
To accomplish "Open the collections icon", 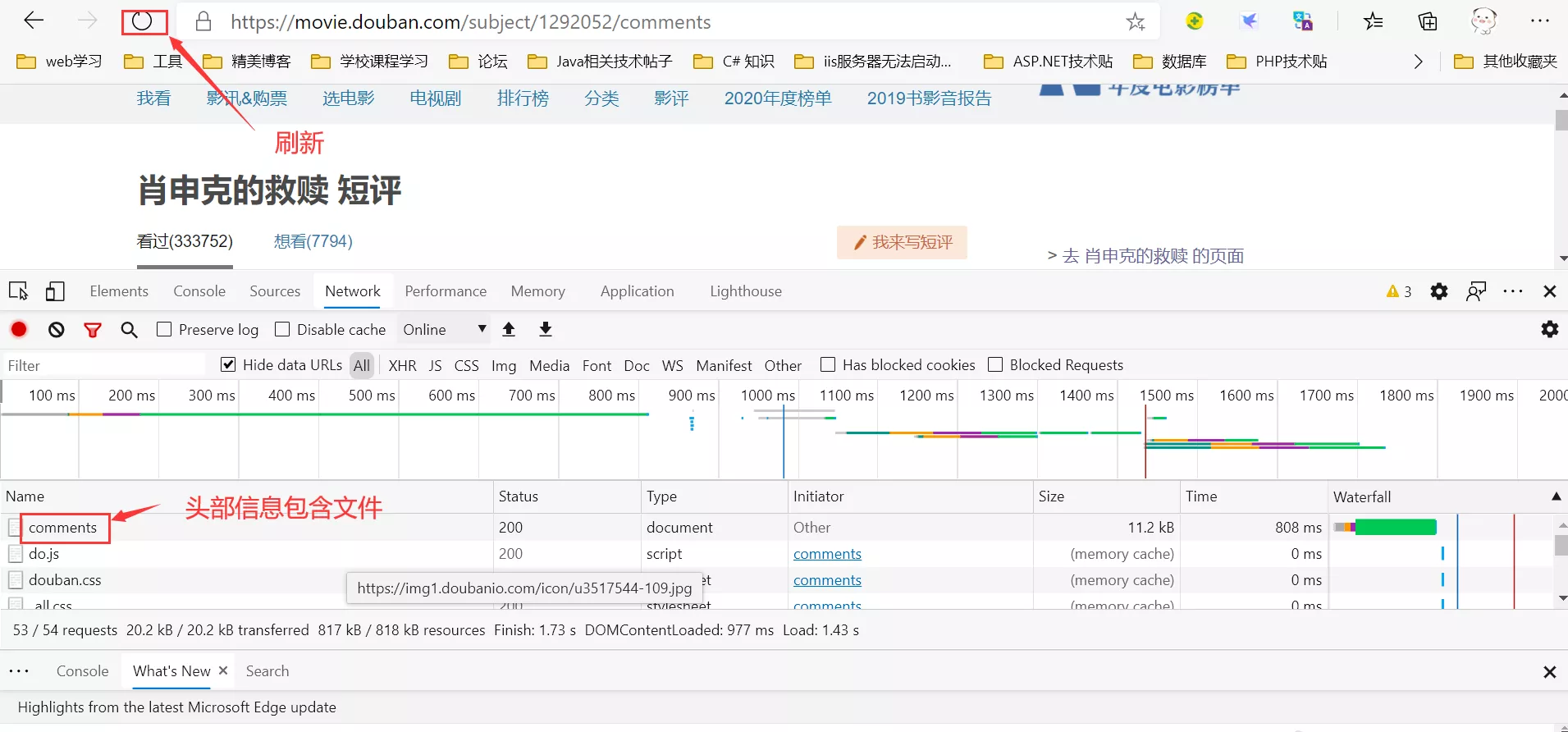I will point(1428,21).
